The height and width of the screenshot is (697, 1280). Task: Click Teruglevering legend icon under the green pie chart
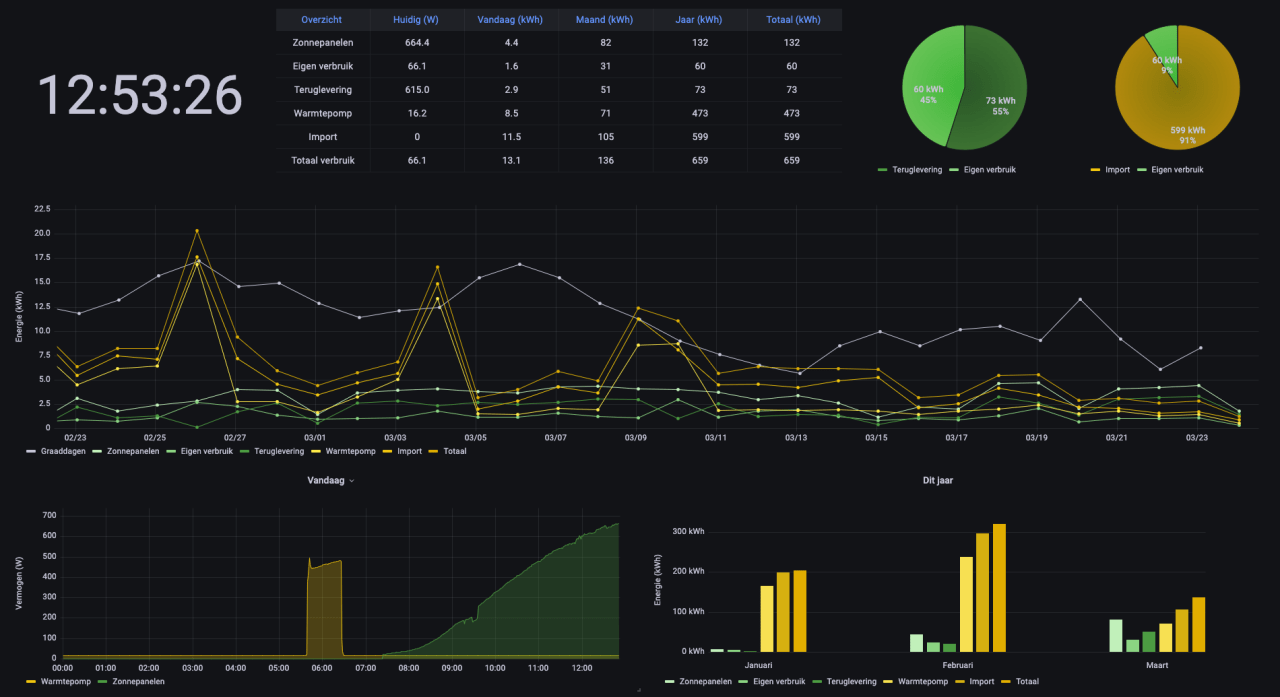[884, 170]
